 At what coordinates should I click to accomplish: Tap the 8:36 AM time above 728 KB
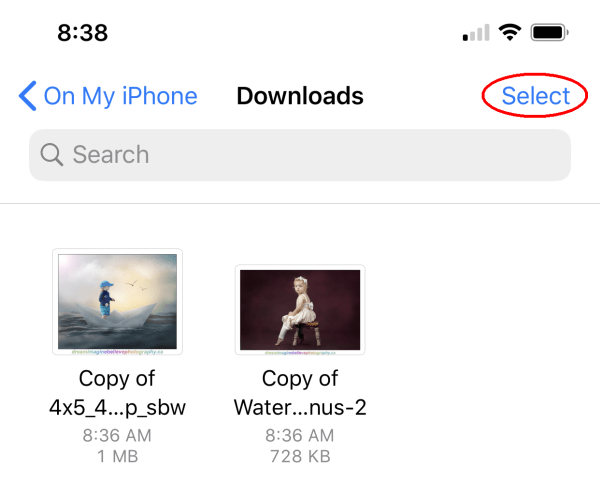pos(300,436)
